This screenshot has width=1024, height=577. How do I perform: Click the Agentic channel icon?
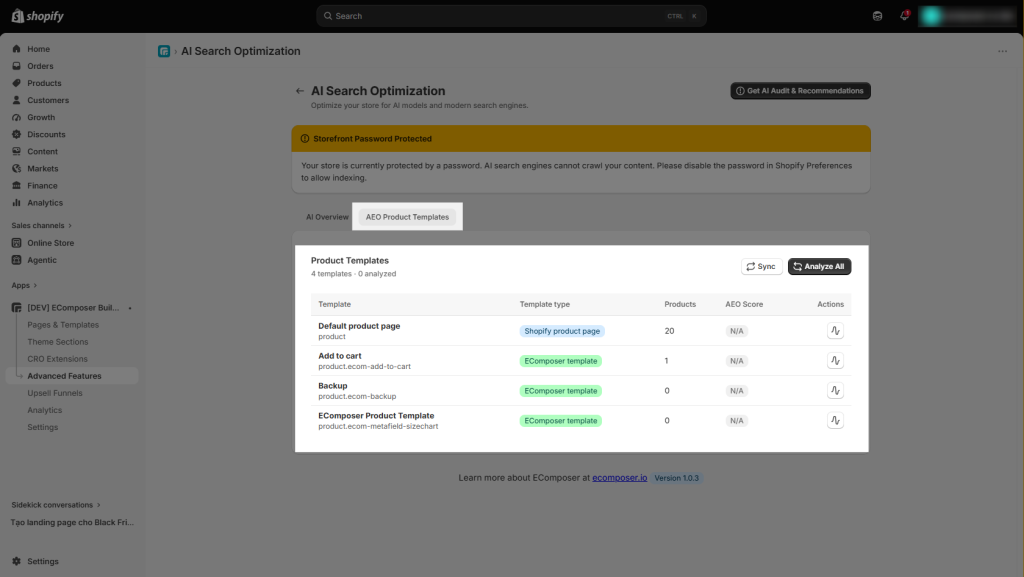(16, 260)
